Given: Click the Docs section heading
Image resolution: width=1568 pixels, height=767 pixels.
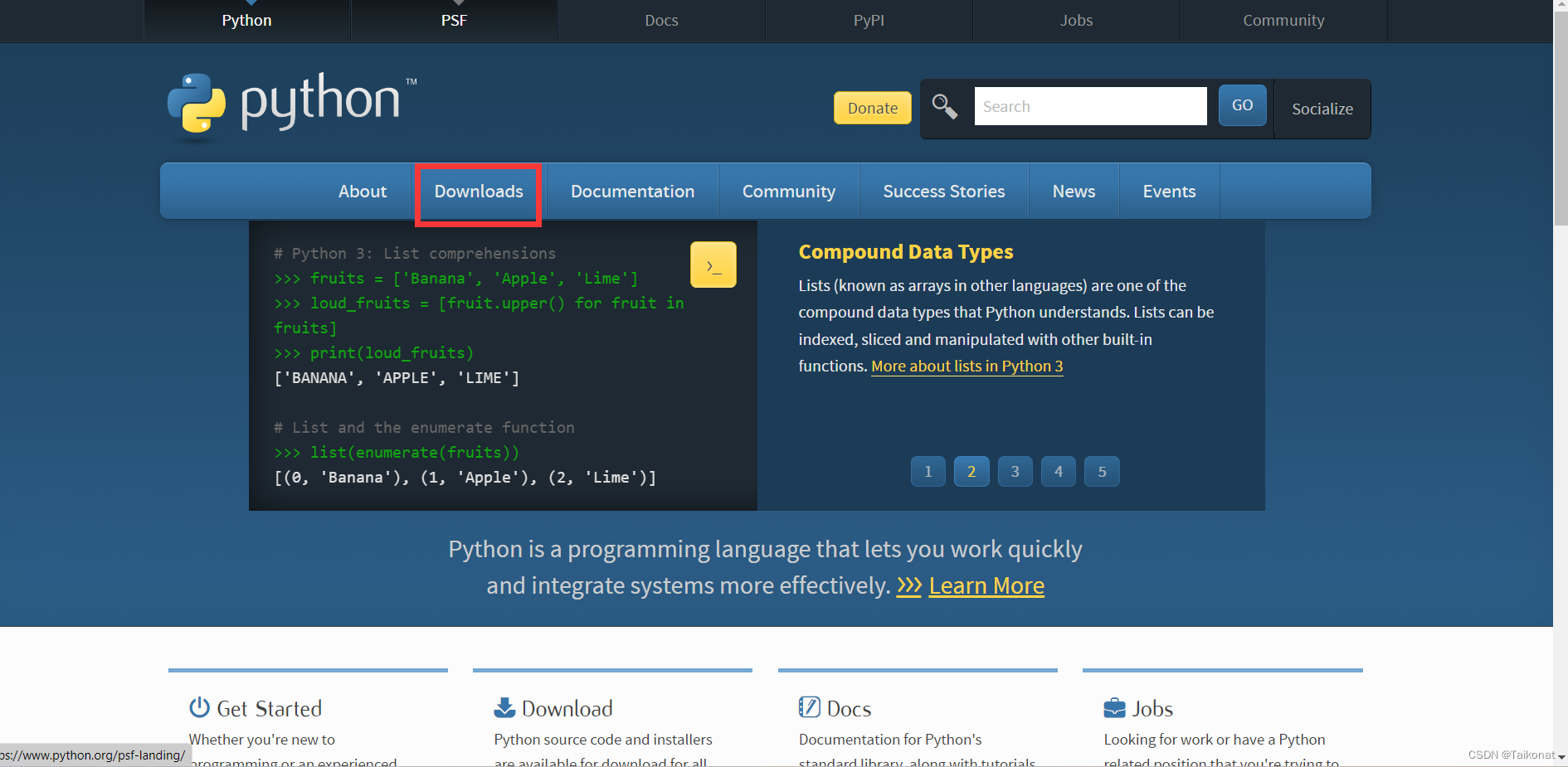Looking at the screenshot, I should 850,709.
